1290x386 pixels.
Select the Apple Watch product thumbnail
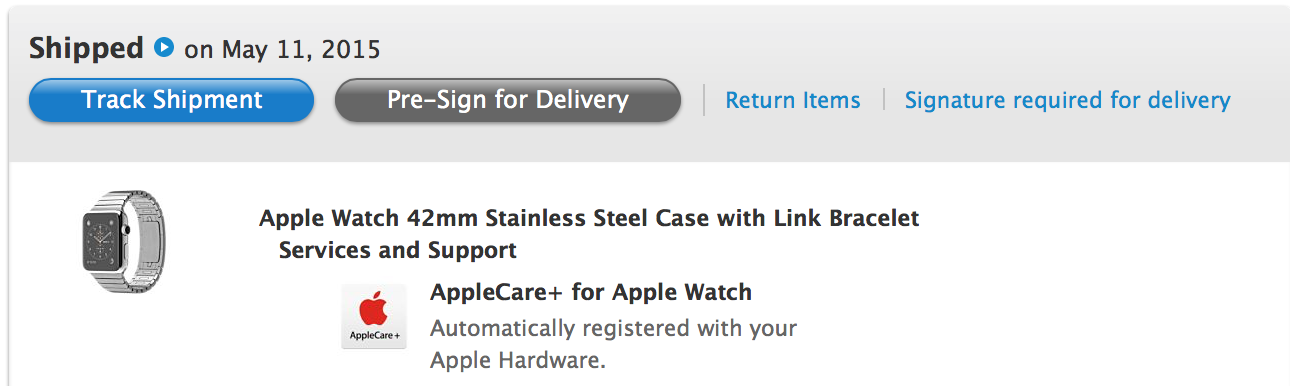[x=122, y=242]
